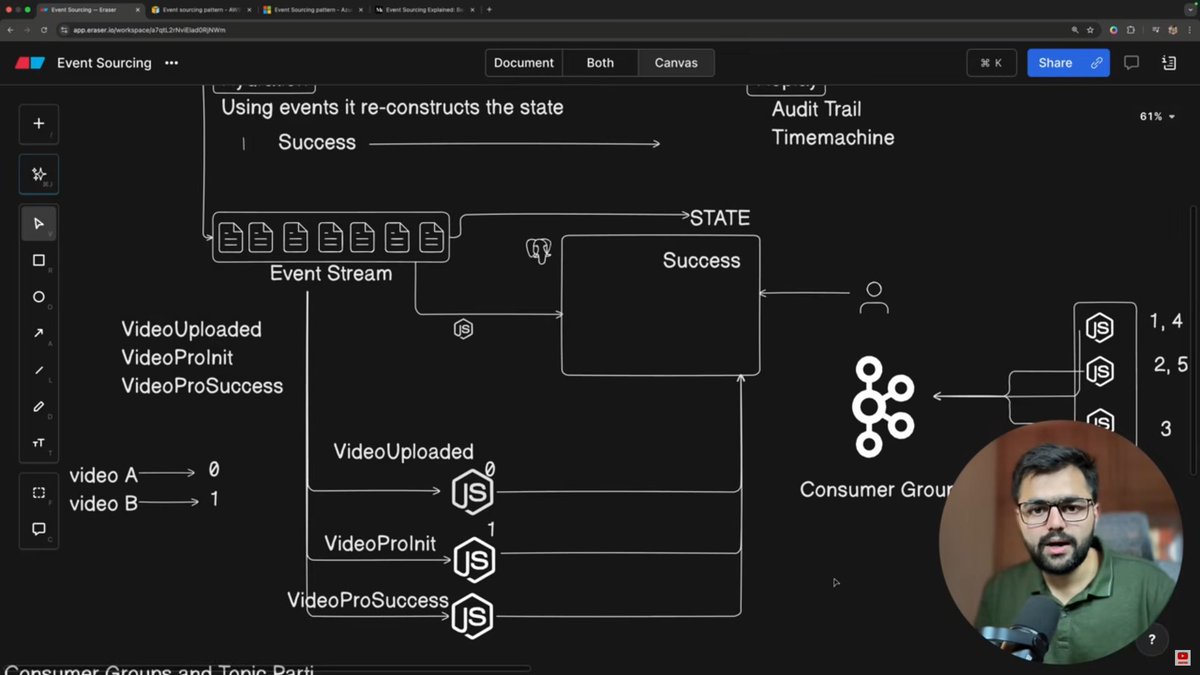Open a new browser tab
The width and height of the screenshot is (1200, 675).
click(489, 9)
